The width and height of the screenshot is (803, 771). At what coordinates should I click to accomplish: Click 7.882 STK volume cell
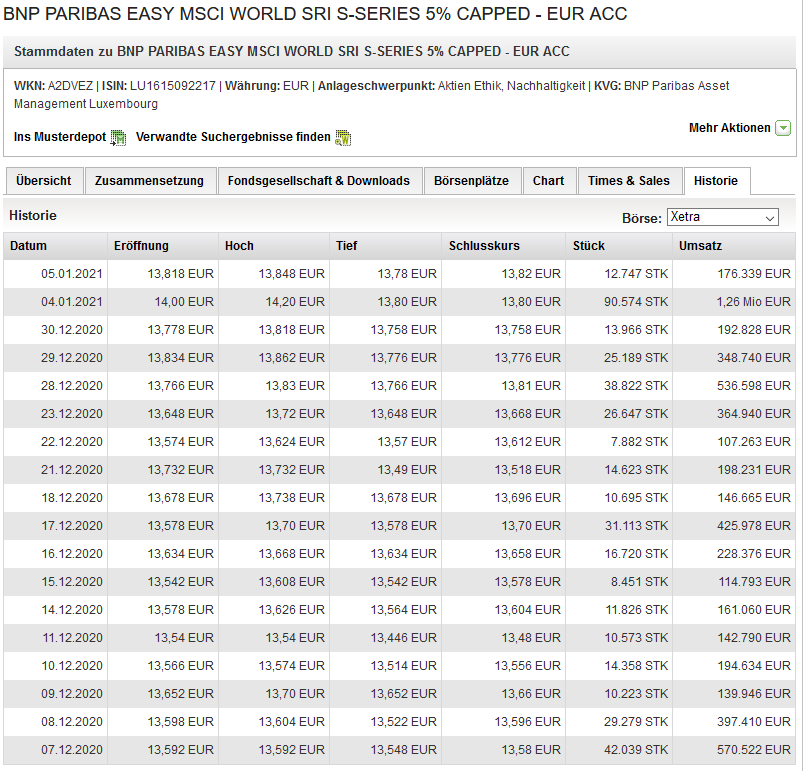(x=640, y=442)
